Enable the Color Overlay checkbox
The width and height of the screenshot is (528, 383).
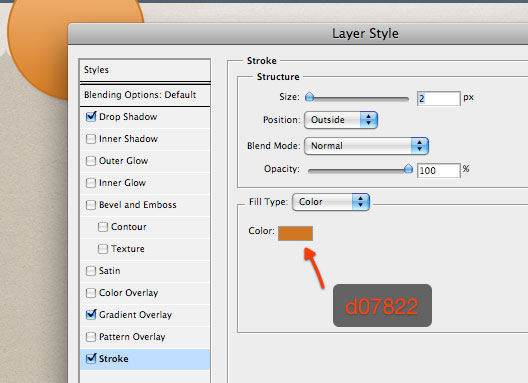pyautogui.click(x=91, y=293)
